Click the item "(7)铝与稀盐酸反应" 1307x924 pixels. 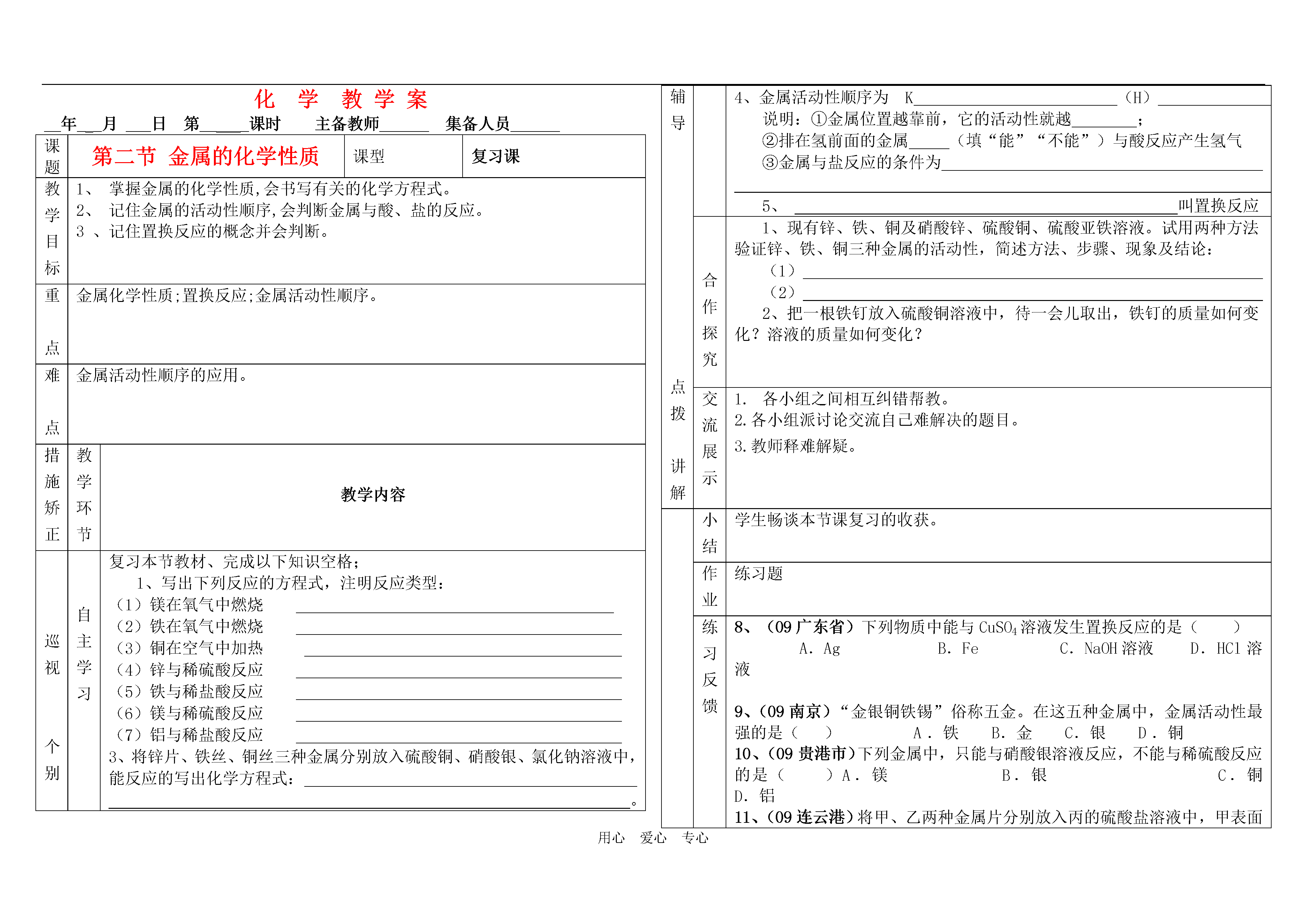point(188,735)
